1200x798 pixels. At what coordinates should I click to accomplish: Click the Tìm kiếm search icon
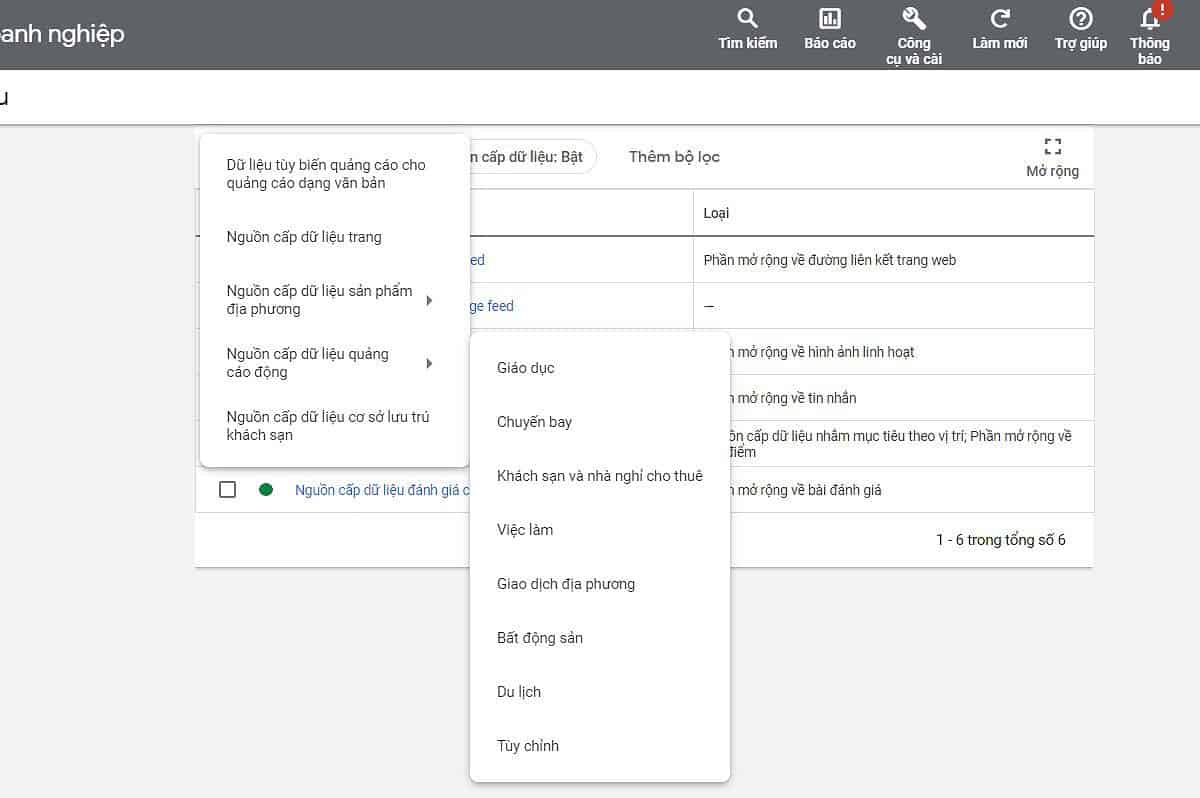[747, 19]
